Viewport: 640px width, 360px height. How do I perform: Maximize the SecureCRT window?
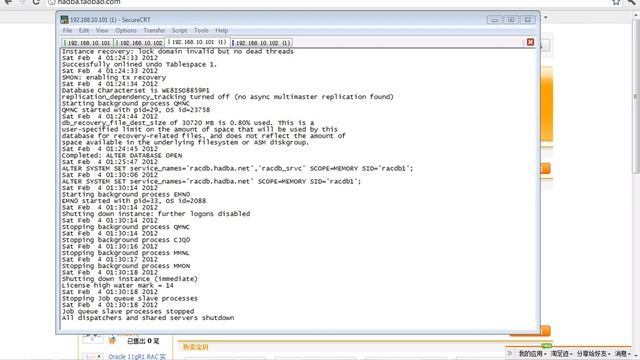point(511,20)
